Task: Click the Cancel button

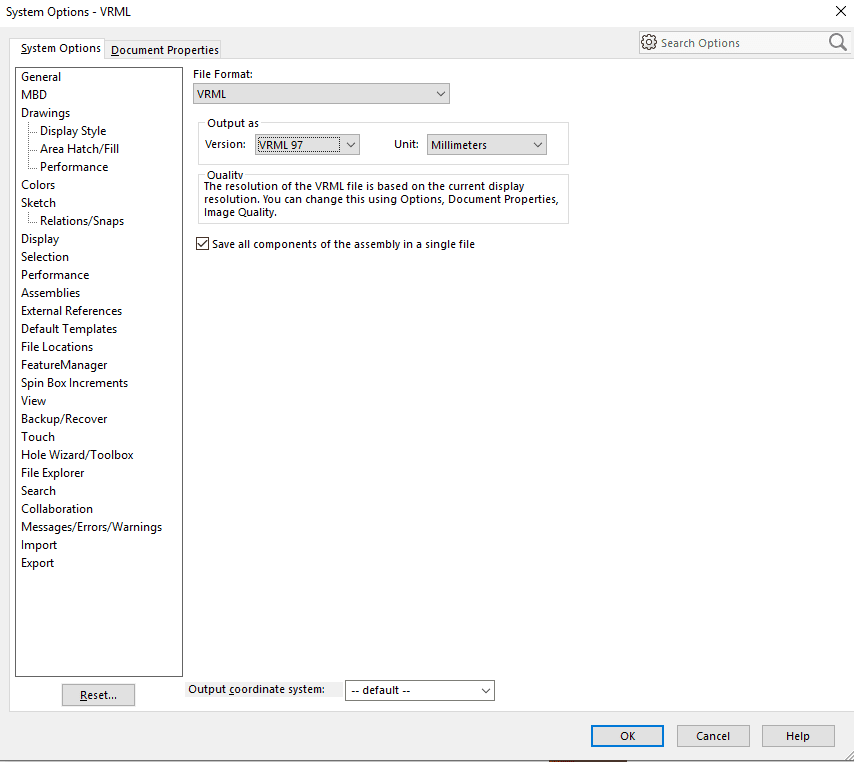Action: pyautogui.click(x=713, y=736)
